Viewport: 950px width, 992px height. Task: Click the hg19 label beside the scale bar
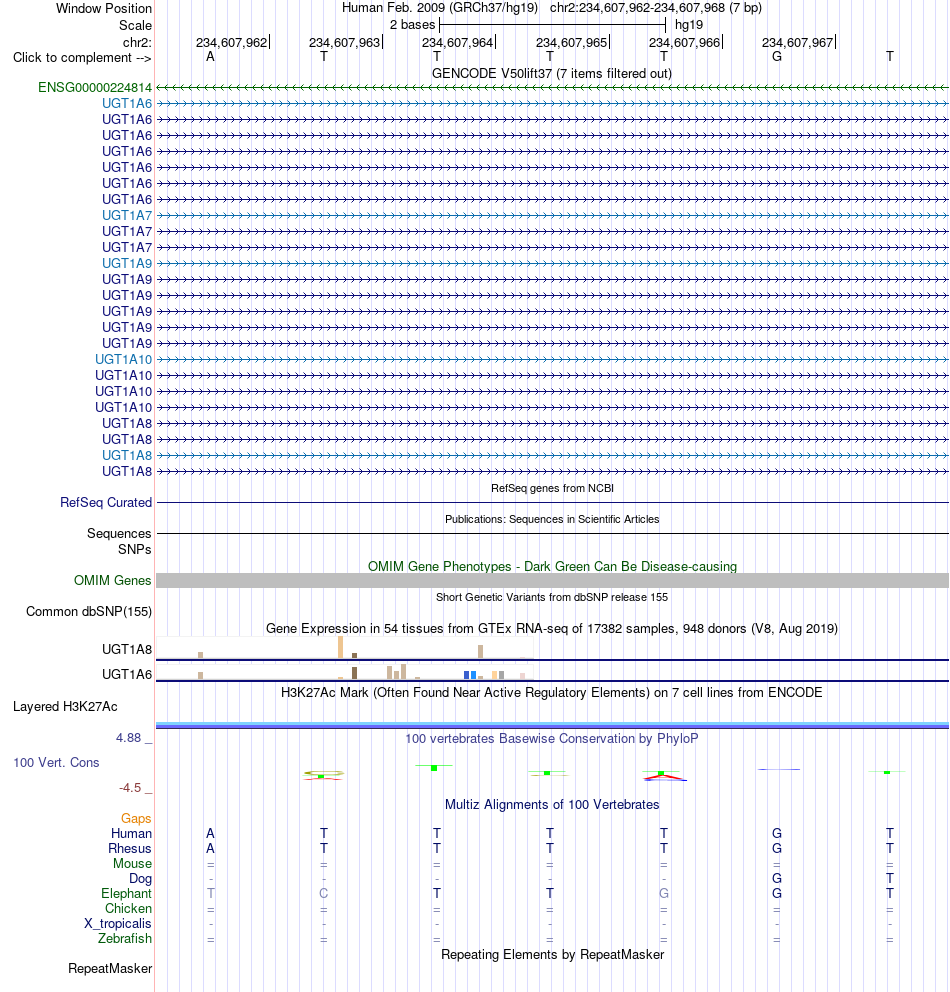pyautogui.click(x=689, y=25)
